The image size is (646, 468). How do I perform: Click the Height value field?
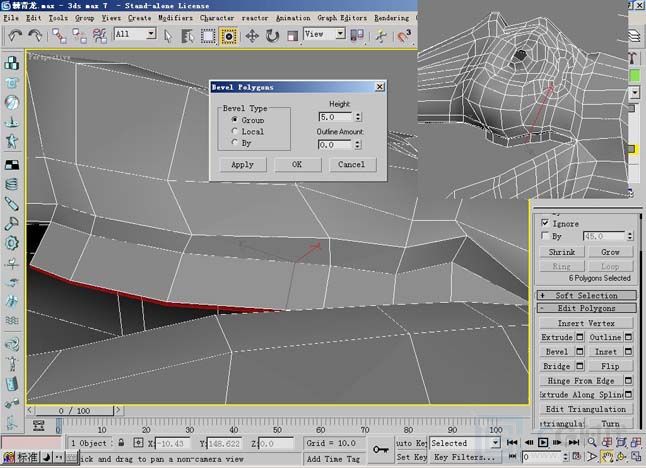pyautogui.click(x=336, y=117)
